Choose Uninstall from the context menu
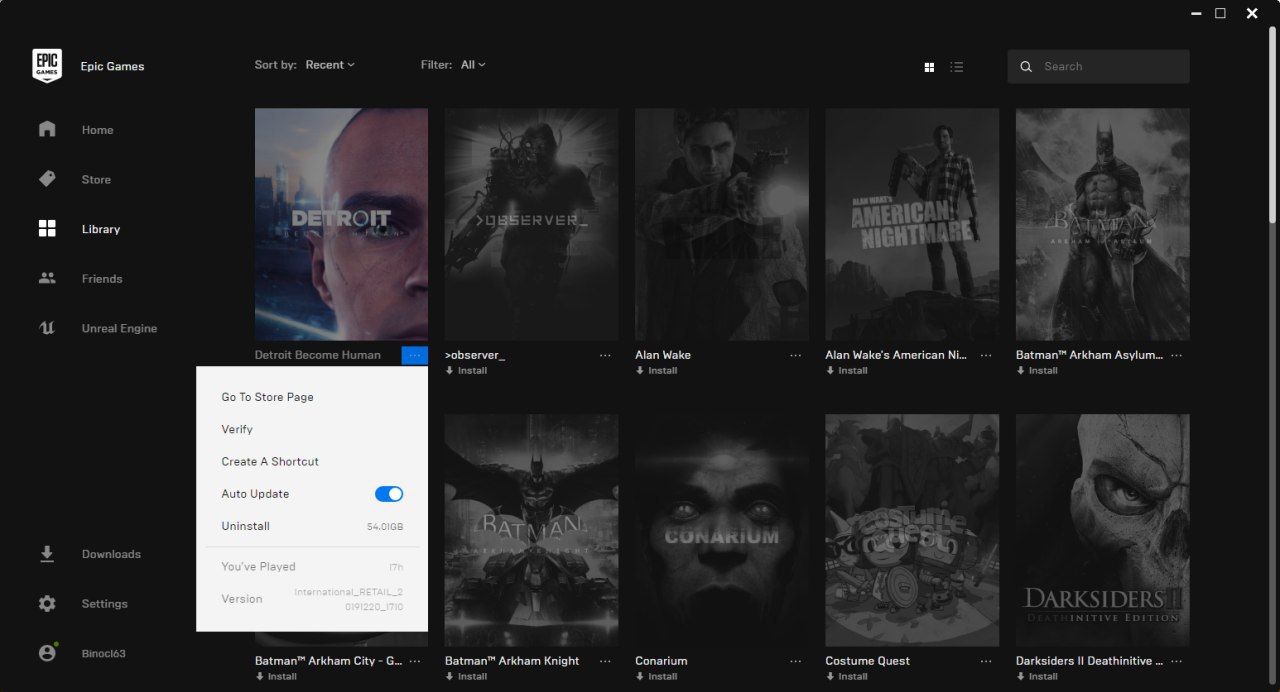1280x692 pixels. tap(312, 526)
